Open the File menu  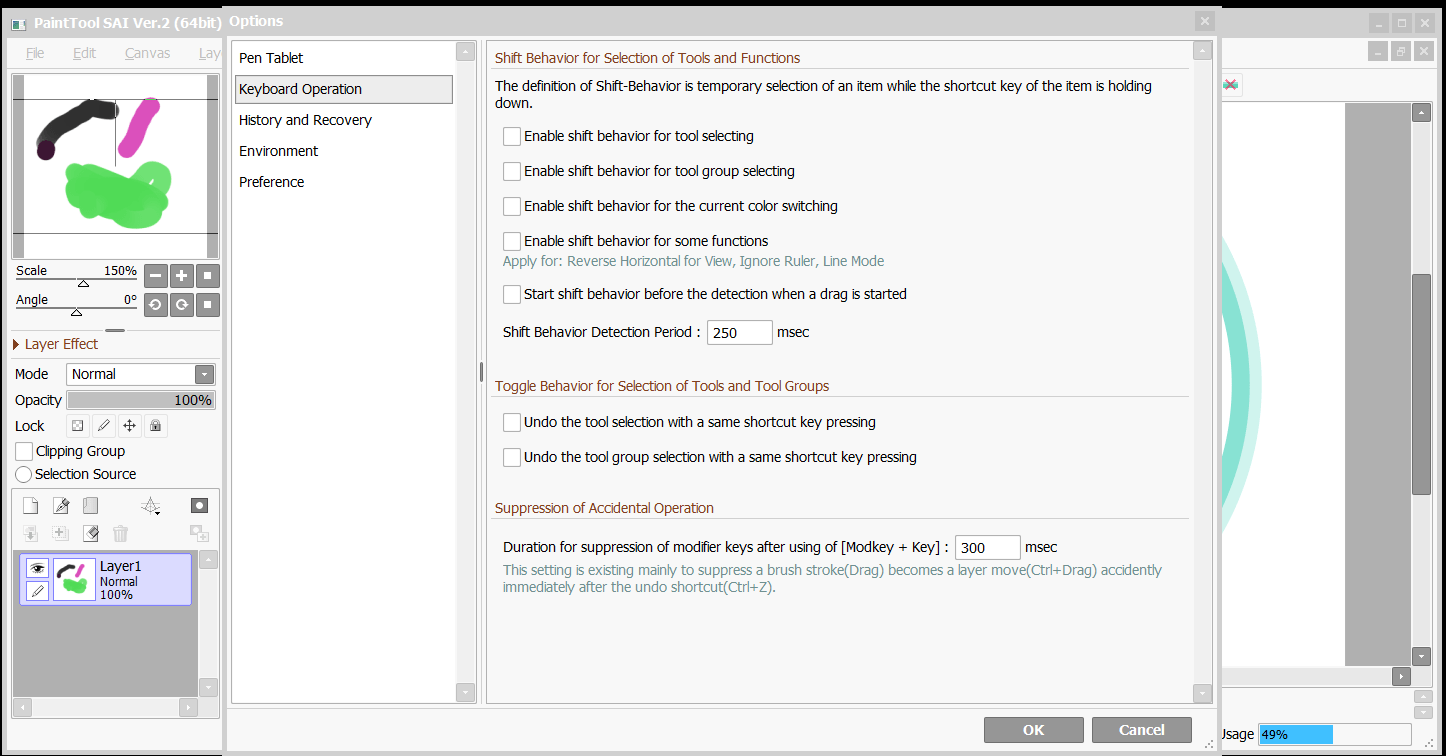click(35, 53)
